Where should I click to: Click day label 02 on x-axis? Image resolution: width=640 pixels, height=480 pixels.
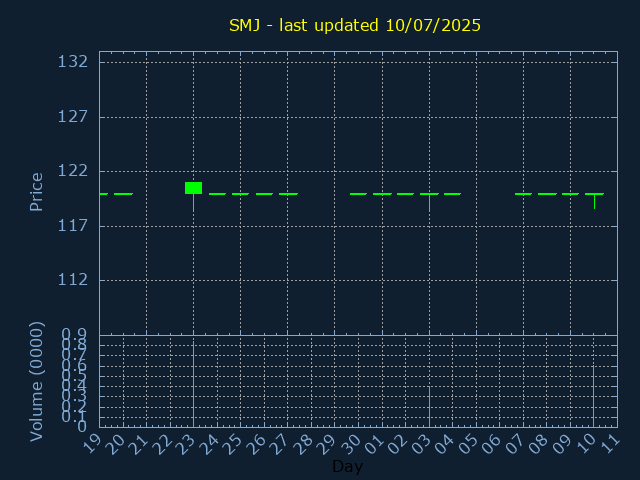tap(400, 443)
